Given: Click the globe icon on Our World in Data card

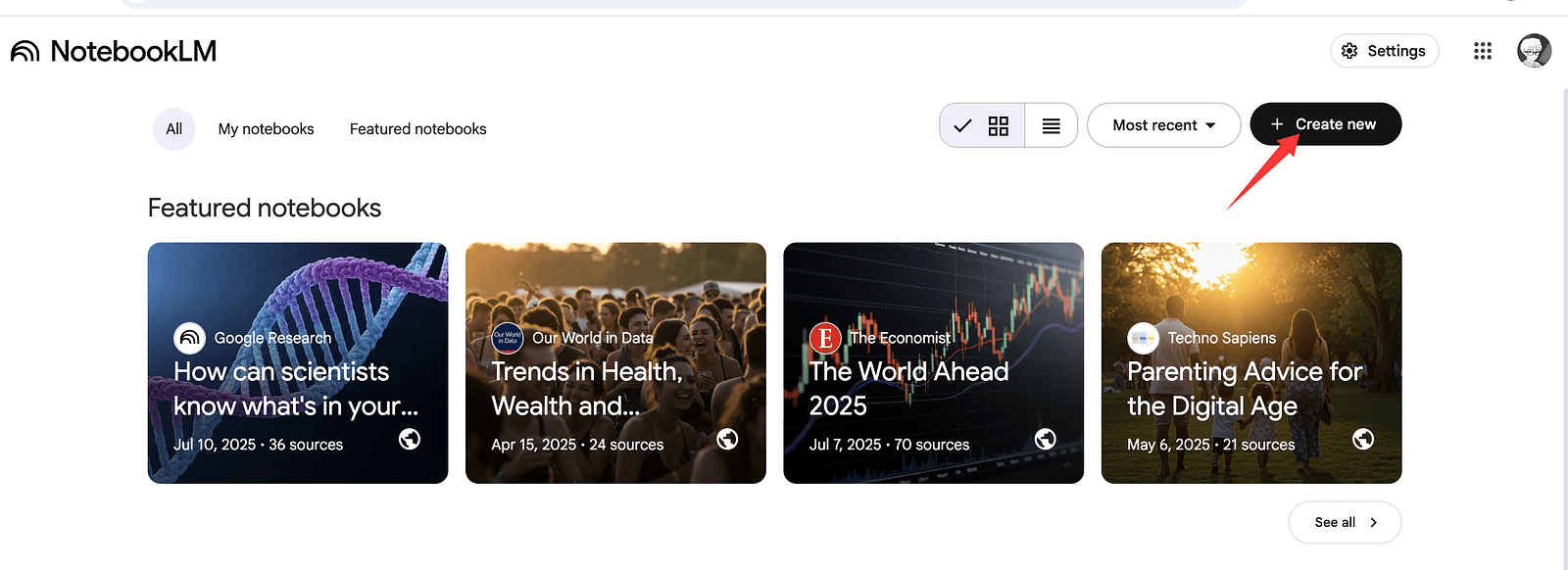Looking at the screenshot, I should [727, 439].
